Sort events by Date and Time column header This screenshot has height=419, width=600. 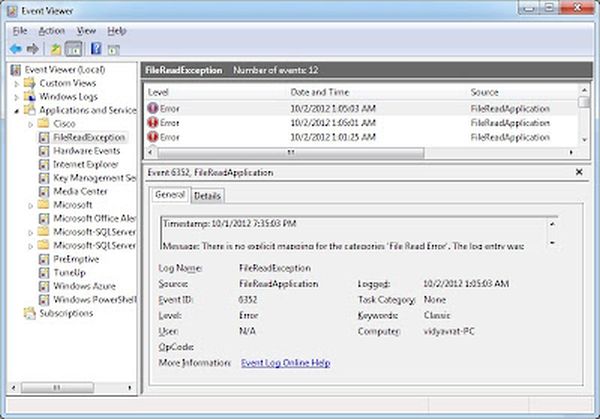coord(320,92)
